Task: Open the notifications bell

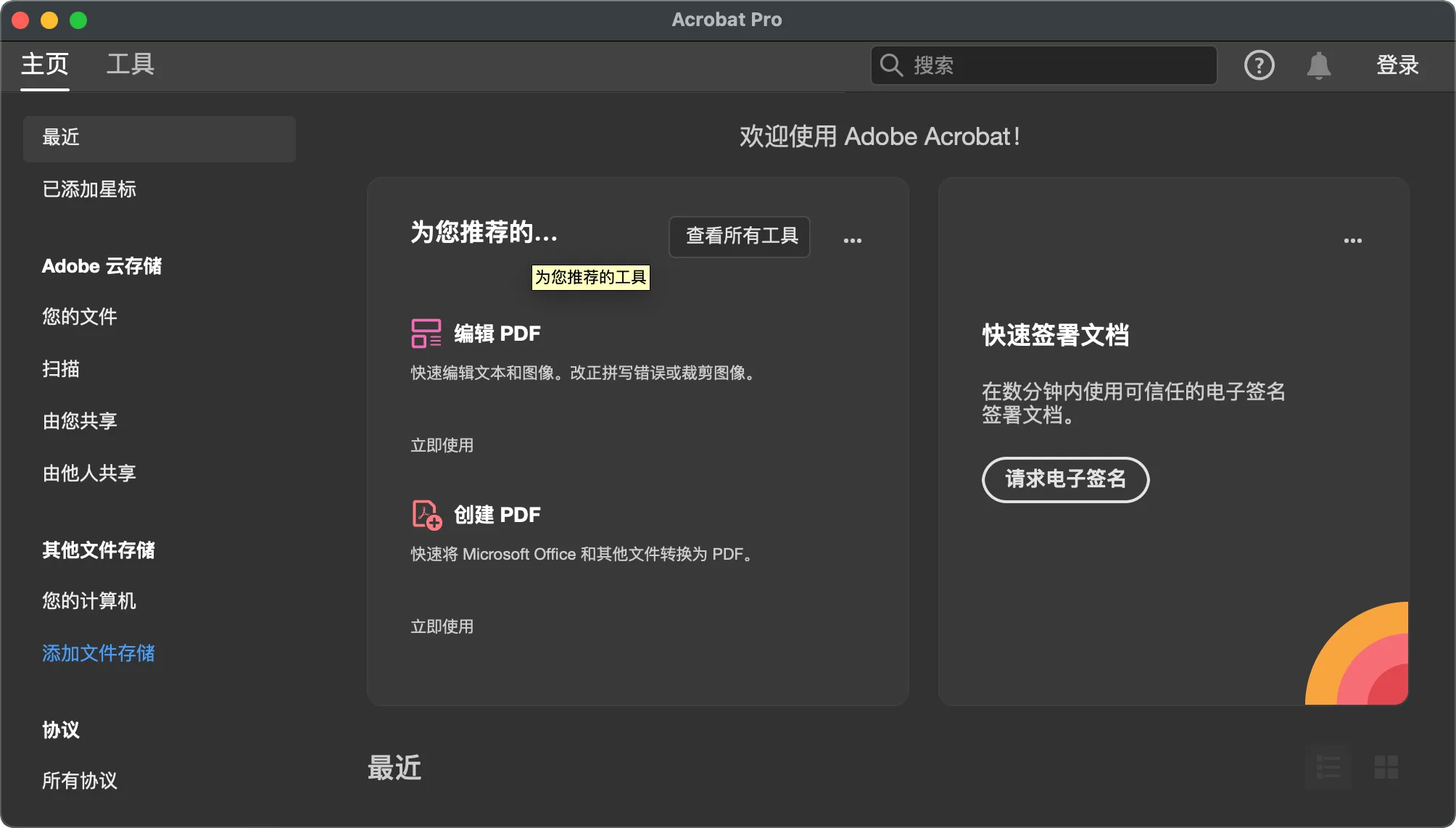Action: tap(1318, 65)
